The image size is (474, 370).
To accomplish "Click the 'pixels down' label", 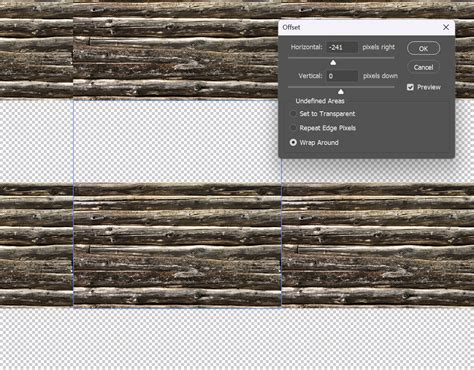I will coord(380,76).
